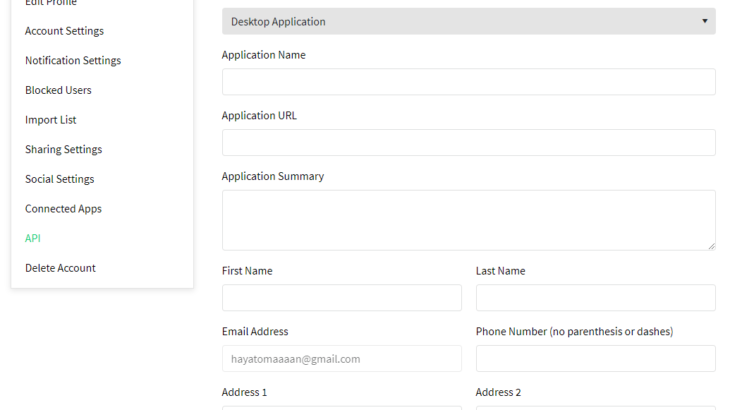This screenshot has width=730, height=410.
Task: Click the Address 1 field label
Action: tap(244, 393)
